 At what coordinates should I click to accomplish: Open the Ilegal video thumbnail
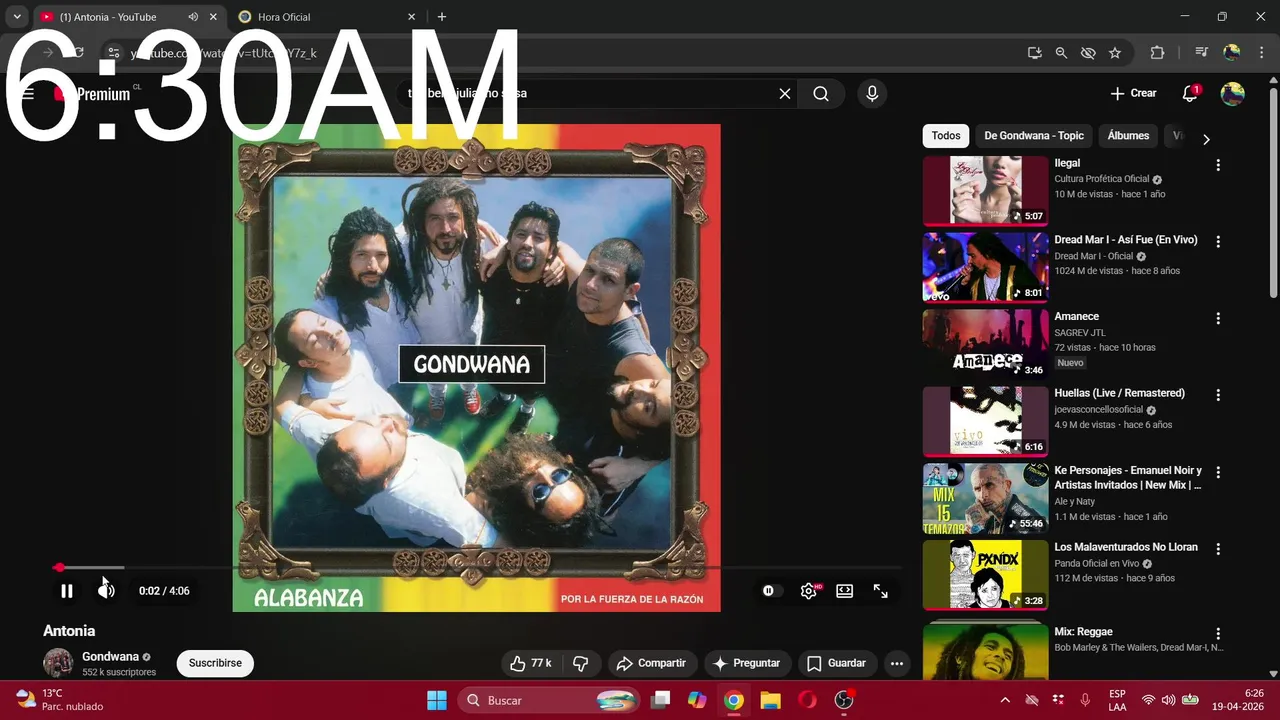[985, 190]
